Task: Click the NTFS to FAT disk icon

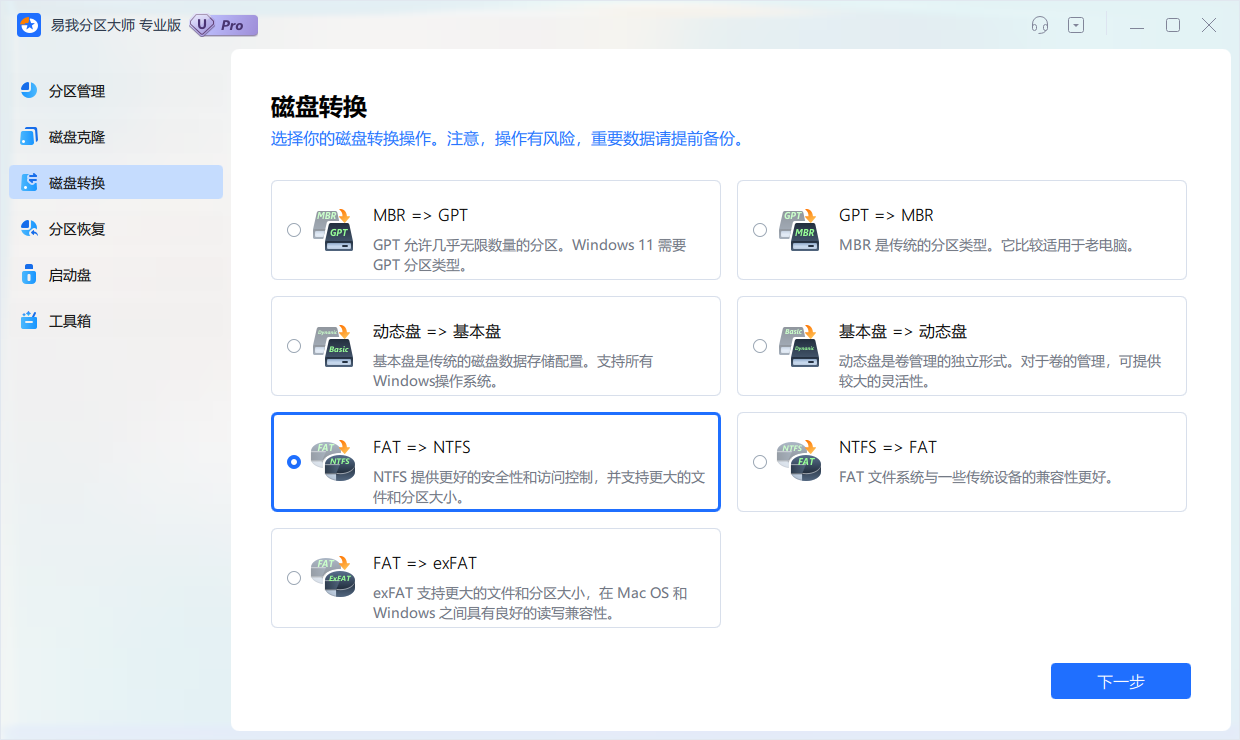Action: [x=799, y=462]
